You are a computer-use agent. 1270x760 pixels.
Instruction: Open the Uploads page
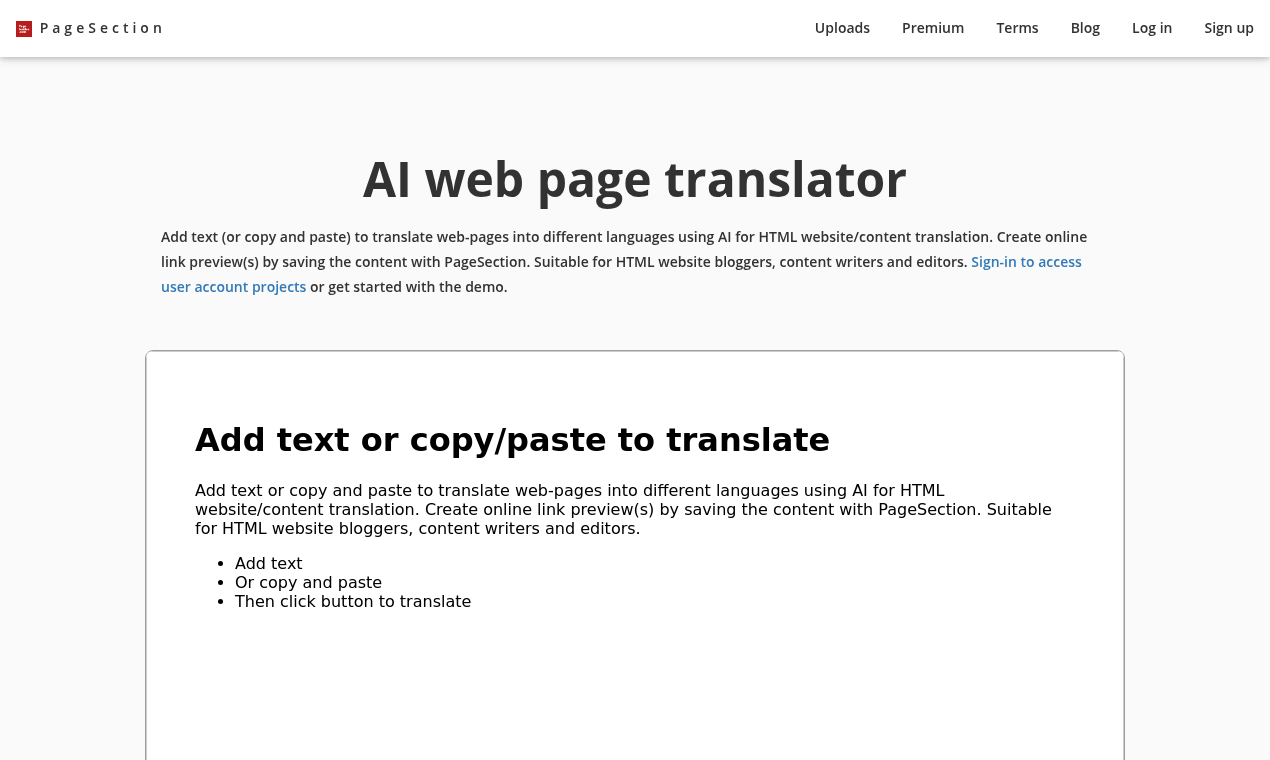(x=842, y=28)
